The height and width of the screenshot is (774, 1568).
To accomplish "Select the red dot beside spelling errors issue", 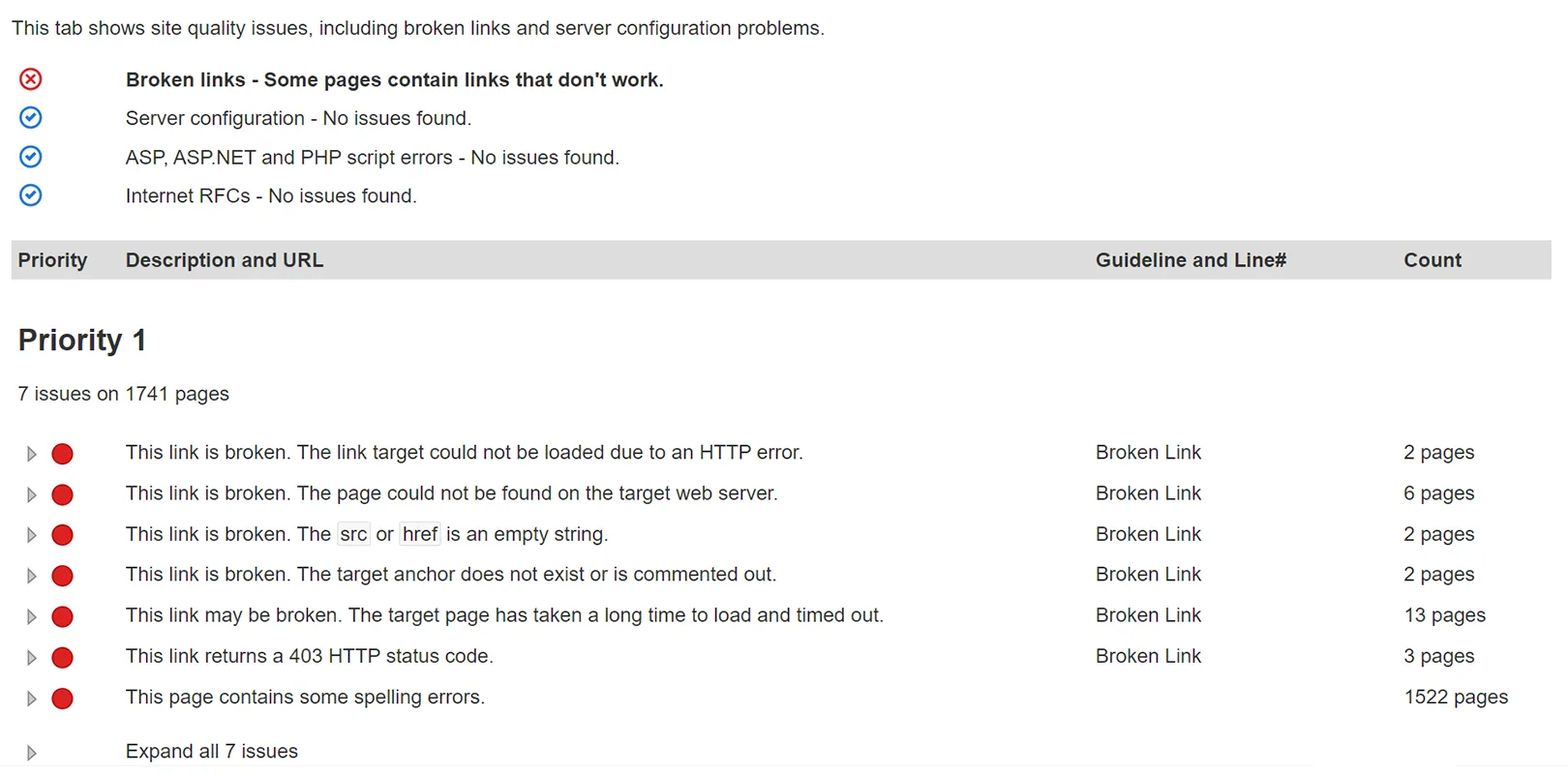I will tap(62, 698).
